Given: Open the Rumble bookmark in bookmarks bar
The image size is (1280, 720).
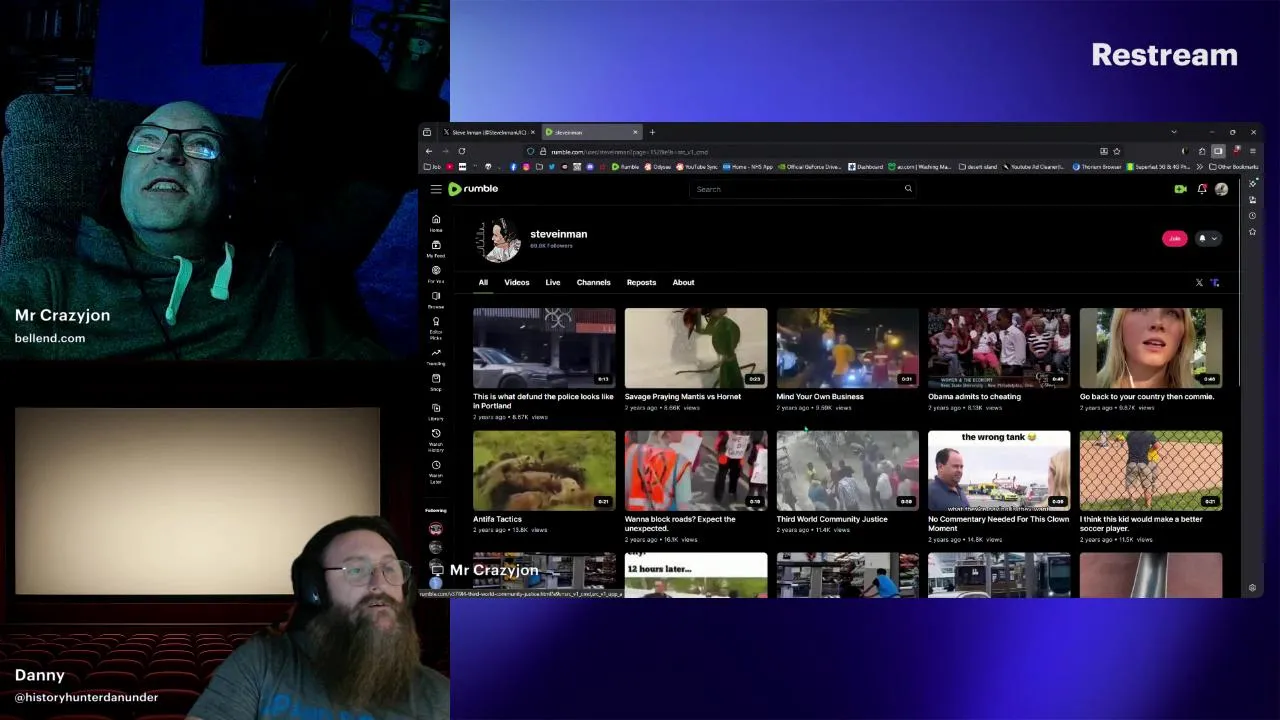Looking at the screenshot, I should [x=625, y=167].
